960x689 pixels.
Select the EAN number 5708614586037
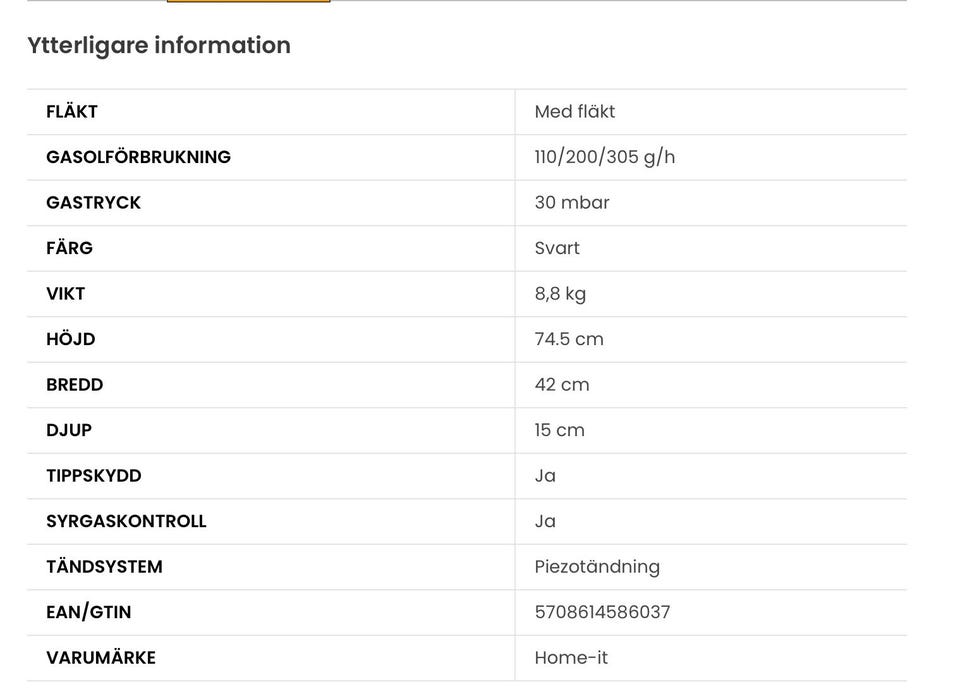point(602,612)
